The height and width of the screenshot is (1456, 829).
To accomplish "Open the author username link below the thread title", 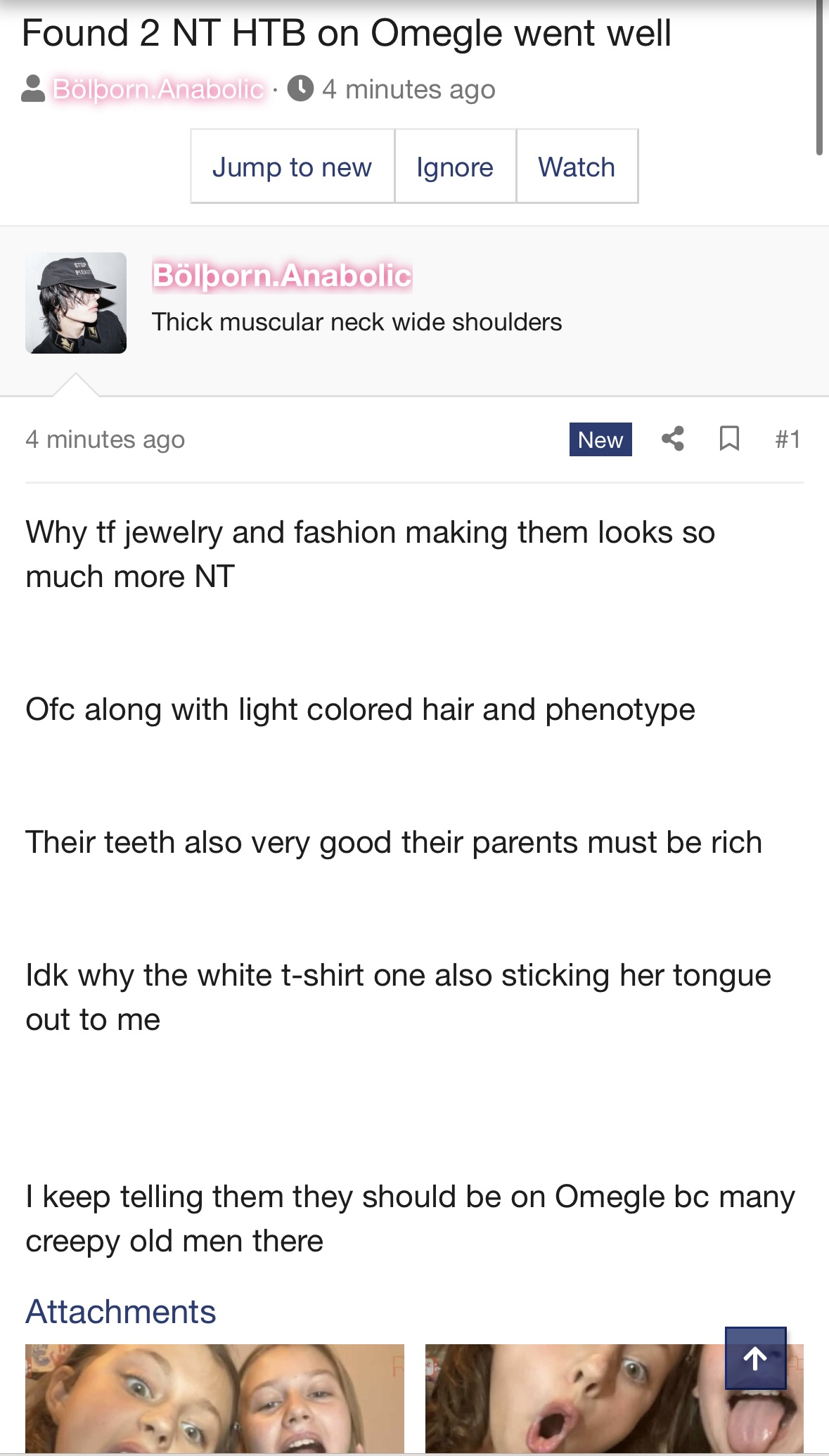I will pos(158,89).
